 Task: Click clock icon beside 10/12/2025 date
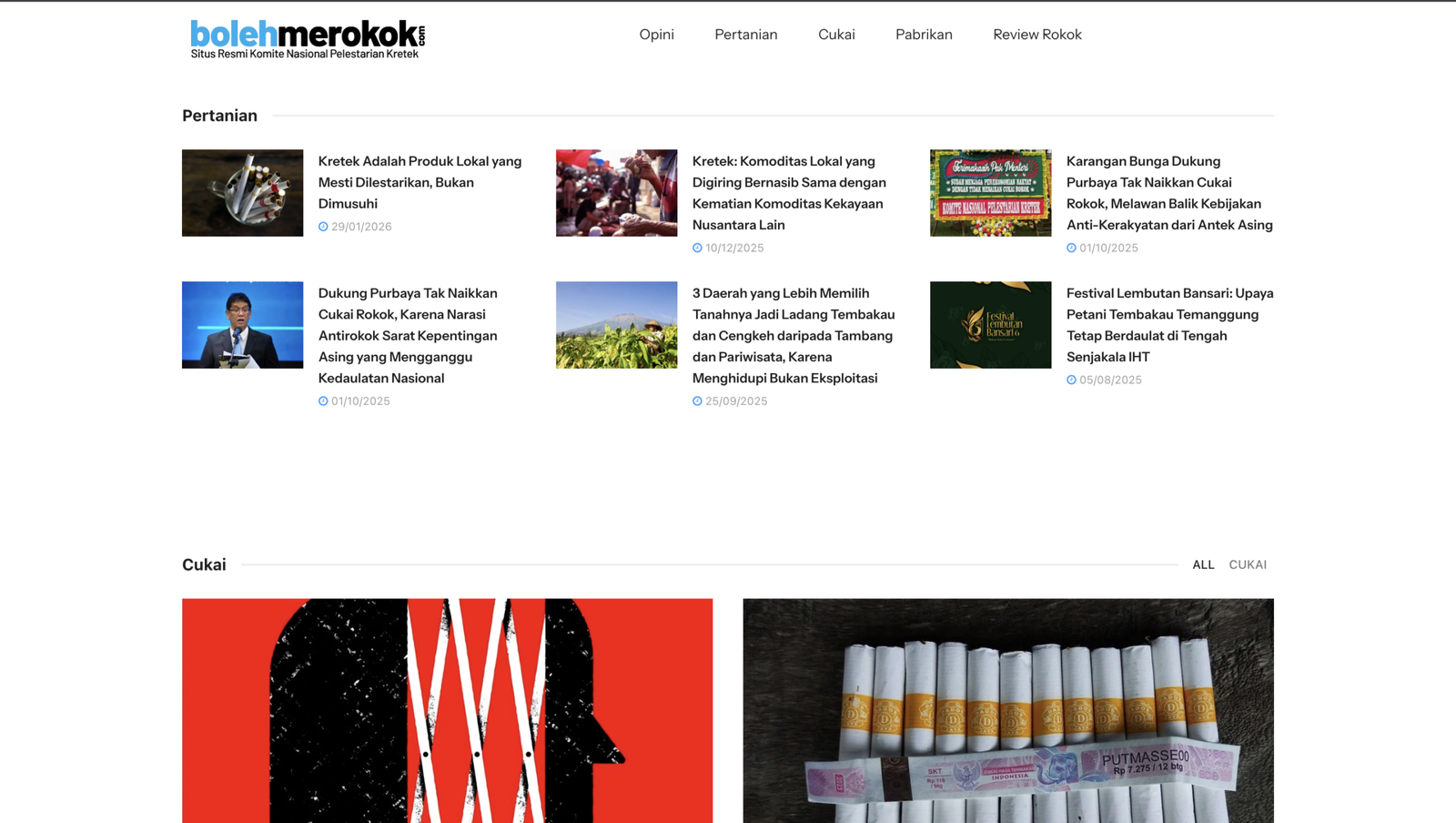[697, 248]
